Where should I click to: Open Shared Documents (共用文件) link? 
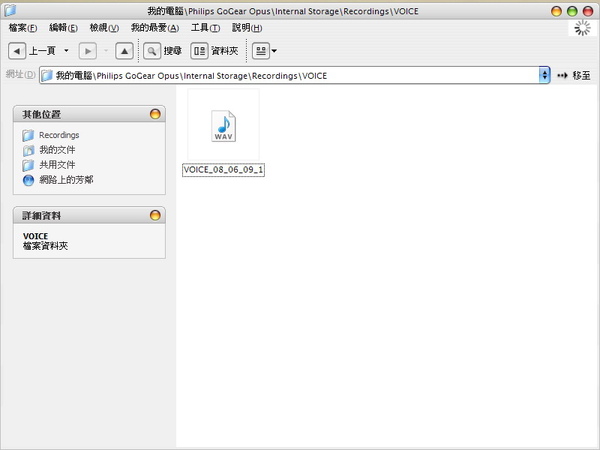(57, 165)
